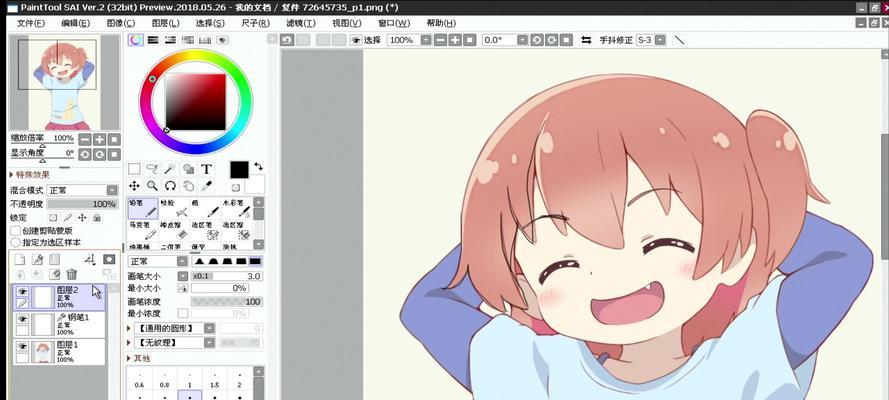Viewport: 889px width, 400px height.
Task: Select the 铅笔 pencil brush
Action: point(143,208)
